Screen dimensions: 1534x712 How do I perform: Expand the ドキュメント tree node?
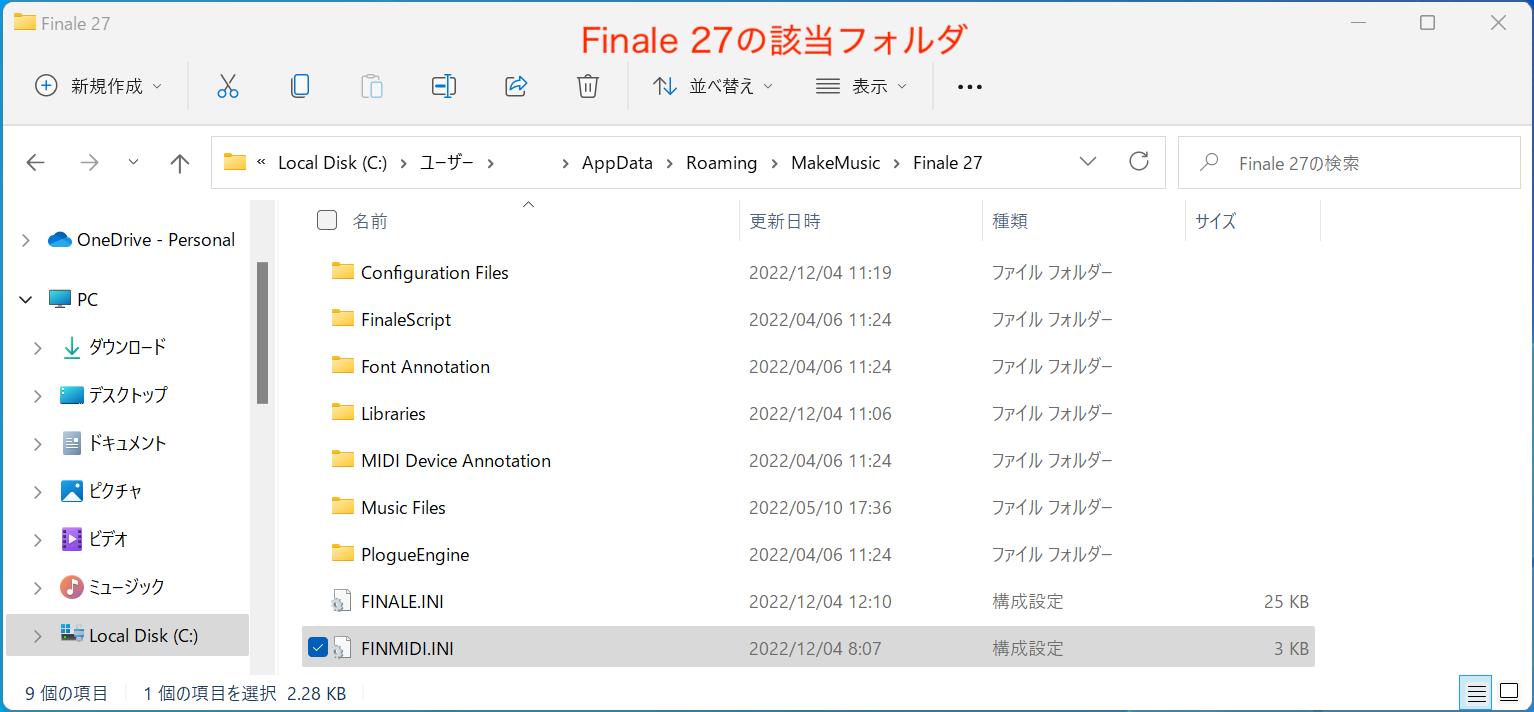click(38, 444)
